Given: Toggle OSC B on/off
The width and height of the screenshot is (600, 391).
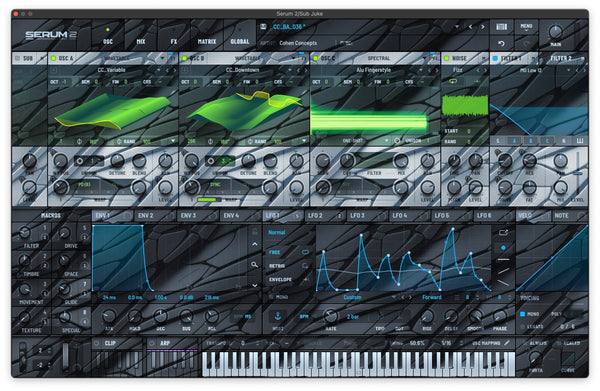Looking at the screenshot, I should click(184, 58).
